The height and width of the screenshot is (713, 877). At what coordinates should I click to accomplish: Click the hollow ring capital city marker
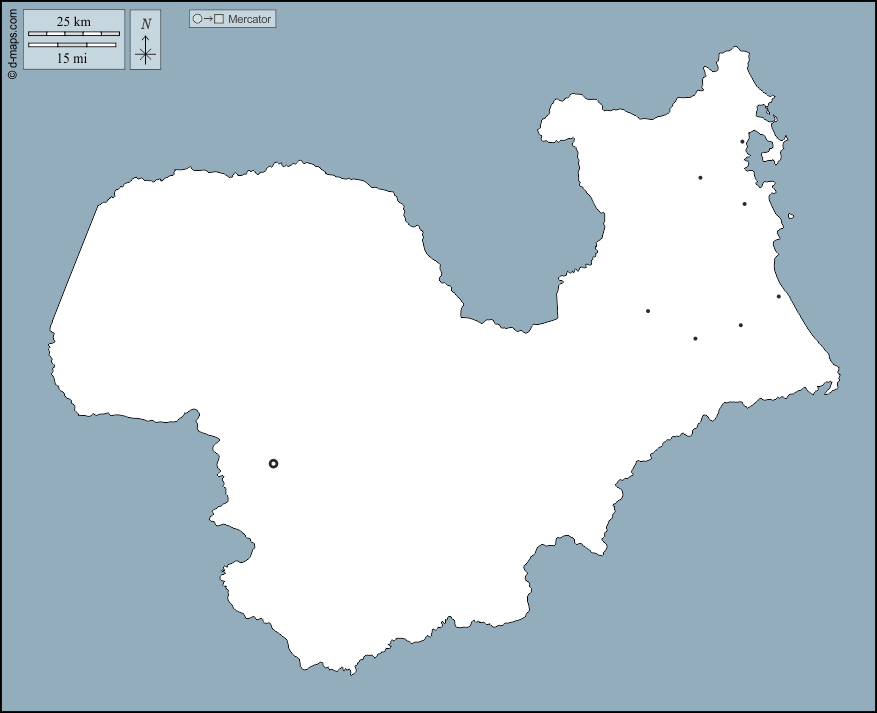273,463
